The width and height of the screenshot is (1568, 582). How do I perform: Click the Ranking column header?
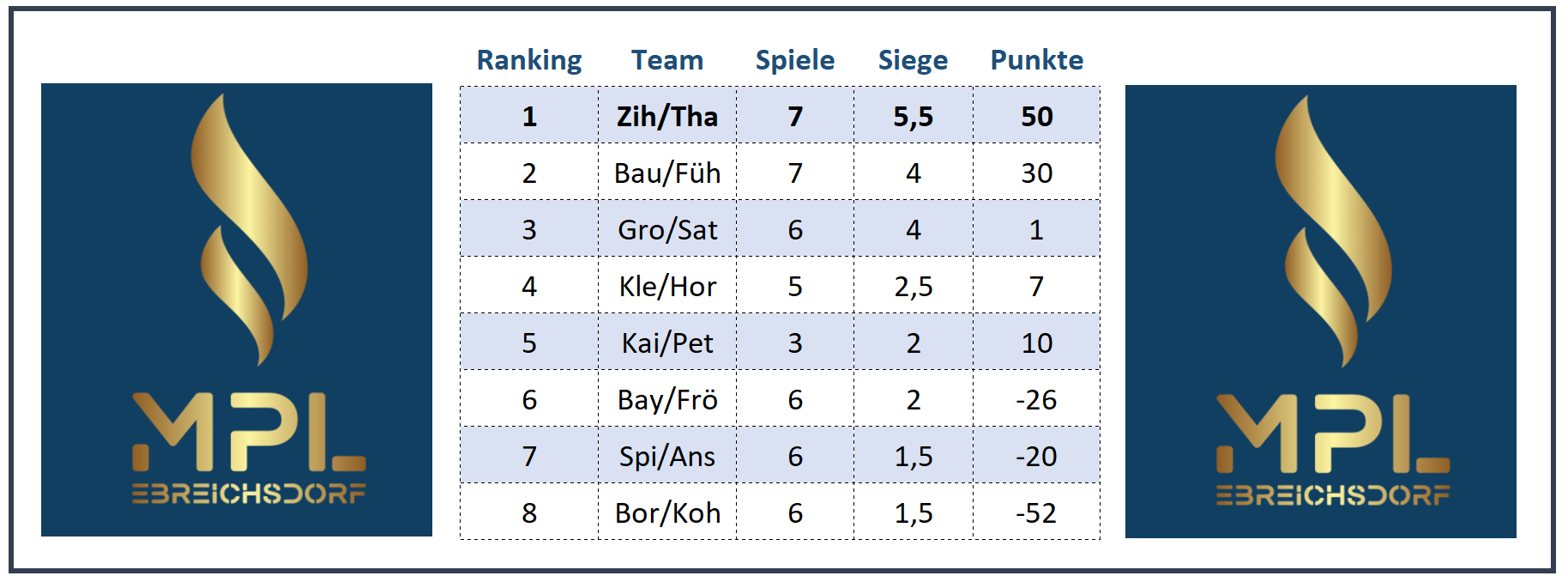[529, 60]
